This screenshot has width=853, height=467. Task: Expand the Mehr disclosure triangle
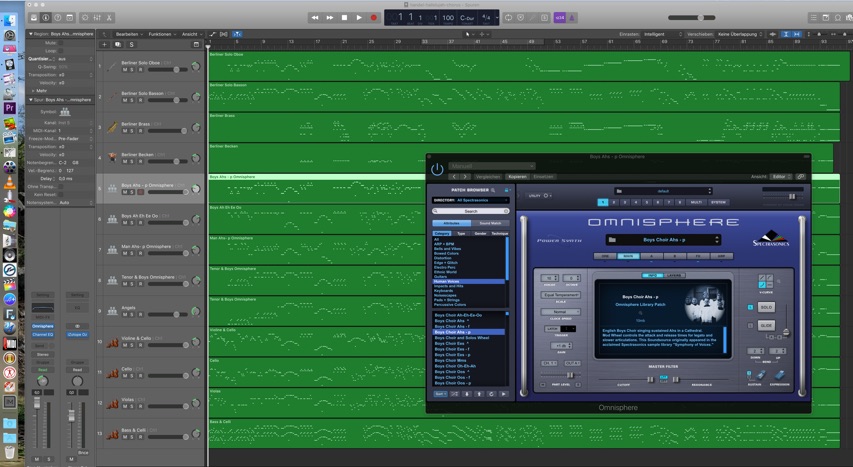[31, 90]
